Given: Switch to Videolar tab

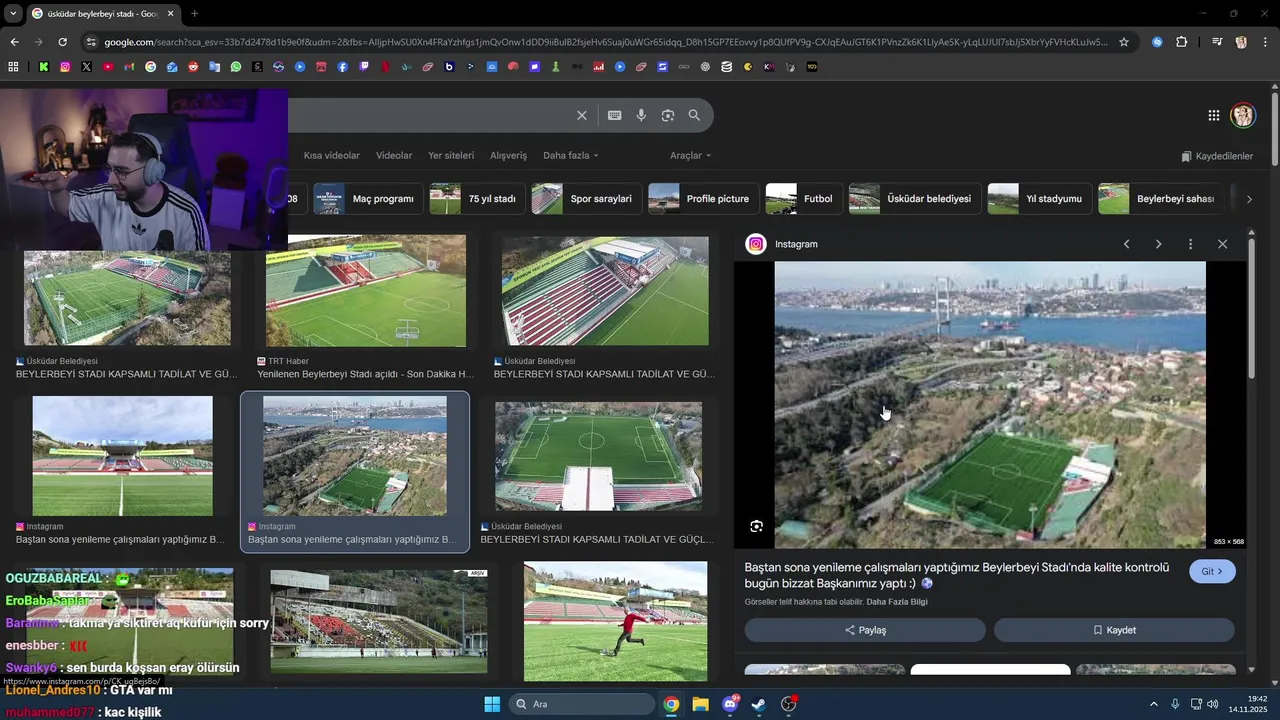Looking at the screenshot, I should pos(394,155).
